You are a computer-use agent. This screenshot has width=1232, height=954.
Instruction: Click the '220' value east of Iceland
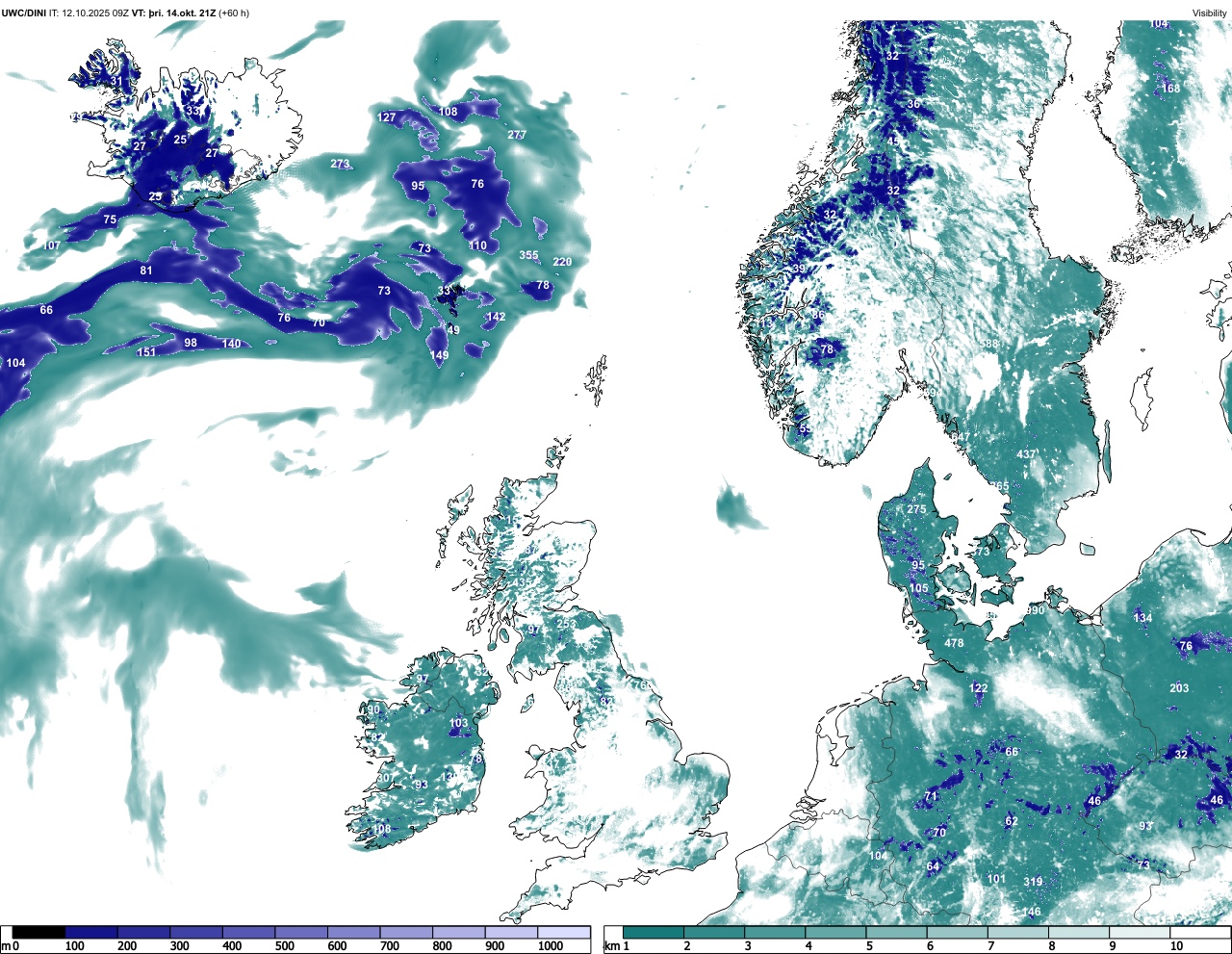point(562,262)
